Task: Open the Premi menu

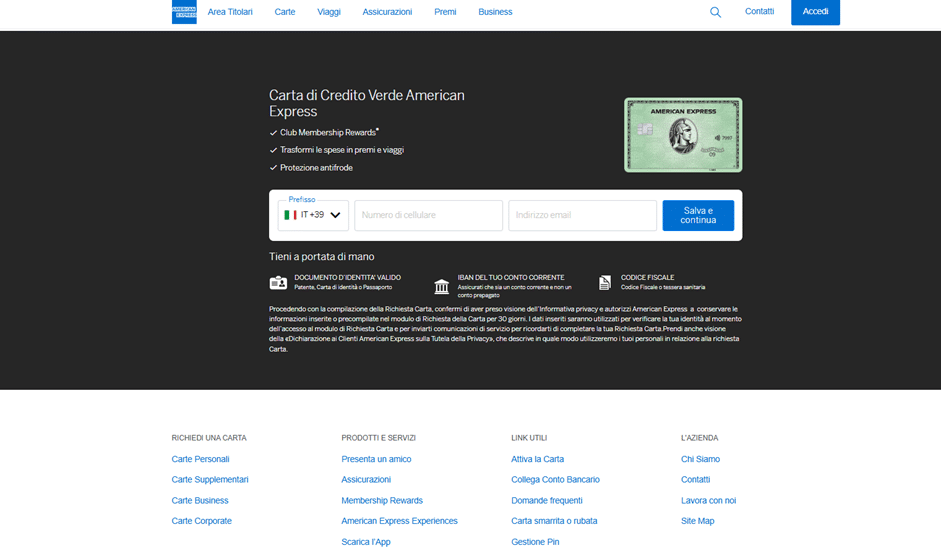Action: coord(445,12)
